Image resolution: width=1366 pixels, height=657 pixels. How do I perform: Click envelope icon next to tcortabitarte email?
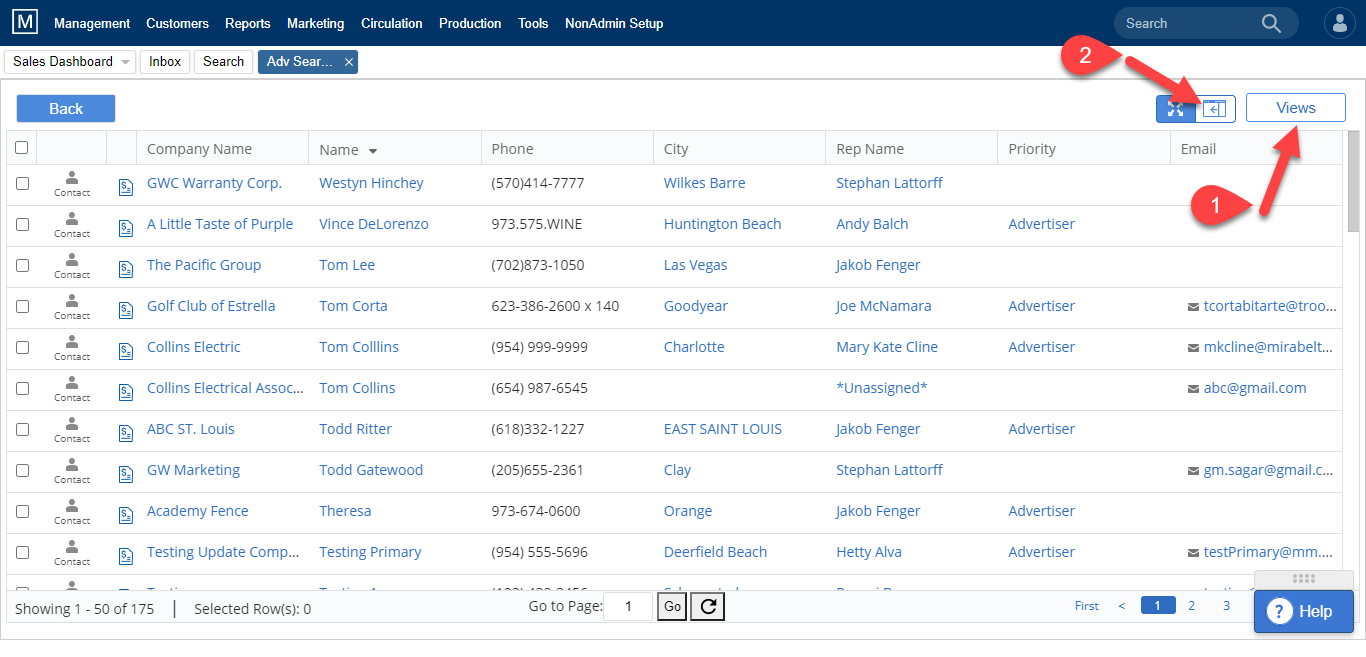coord(1193,307)
